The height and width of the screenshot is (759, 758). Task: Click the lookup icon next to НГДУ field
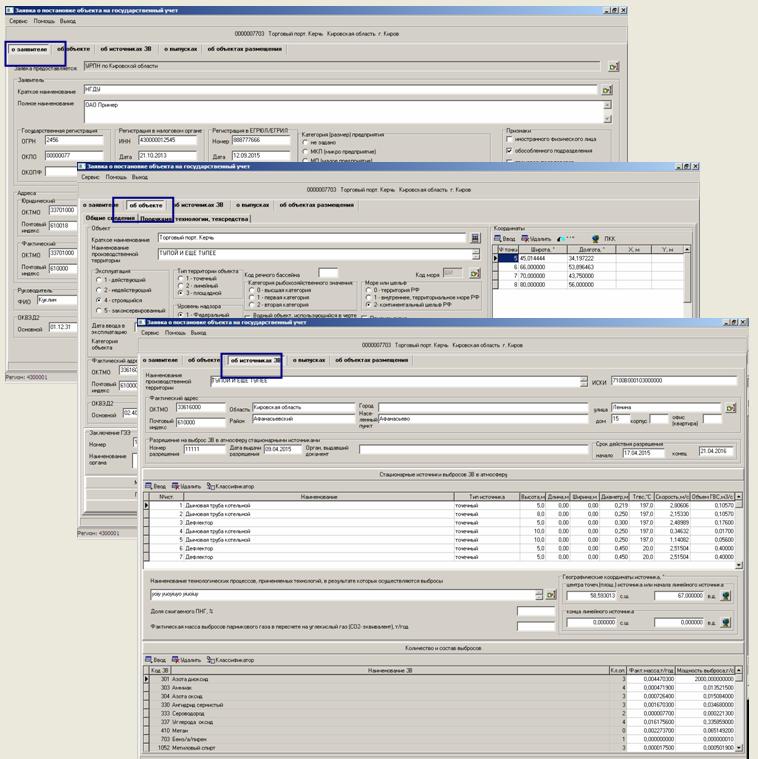point(606,90)
